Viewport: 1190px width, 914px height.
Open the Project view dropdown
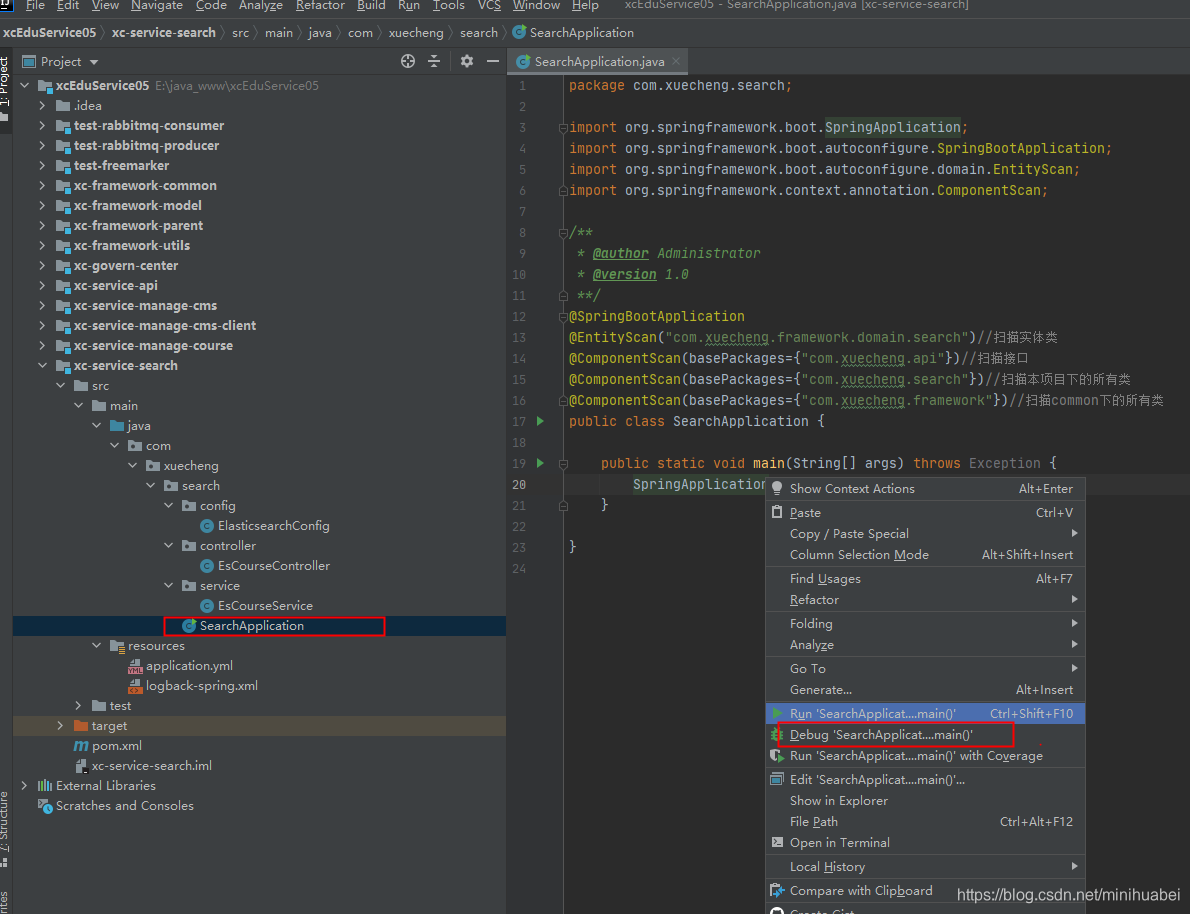pos(94,62)
